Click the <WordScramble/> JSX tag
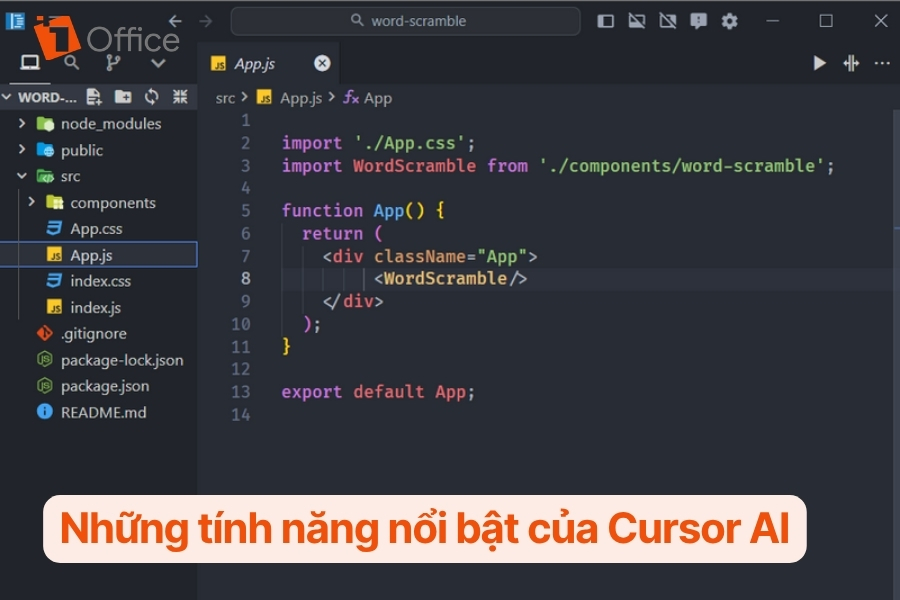This screenshot has width=900, height=600. tap(451, 278)
